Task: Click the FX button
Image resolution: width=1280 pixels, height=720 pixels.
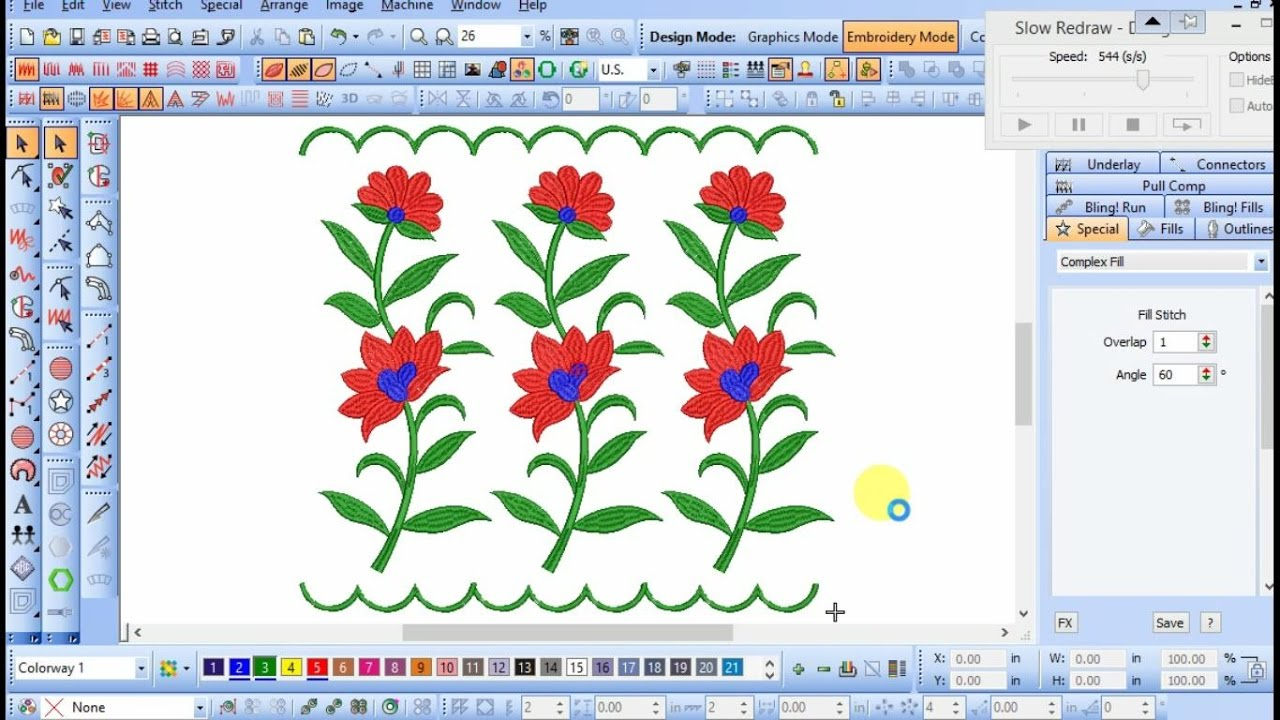Action: click(1065, 623)
